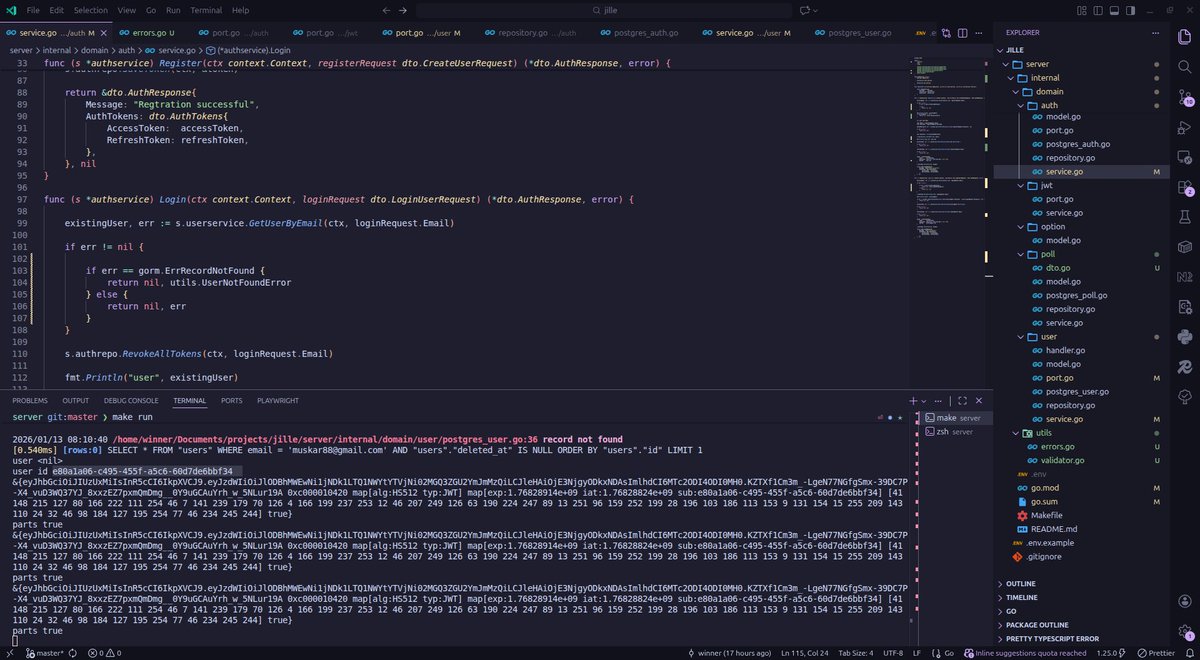Viewport: 1200px width, 660px height.
Task: Expand the PACKAGE OUTLINE section
Action: coord(1081,624)
